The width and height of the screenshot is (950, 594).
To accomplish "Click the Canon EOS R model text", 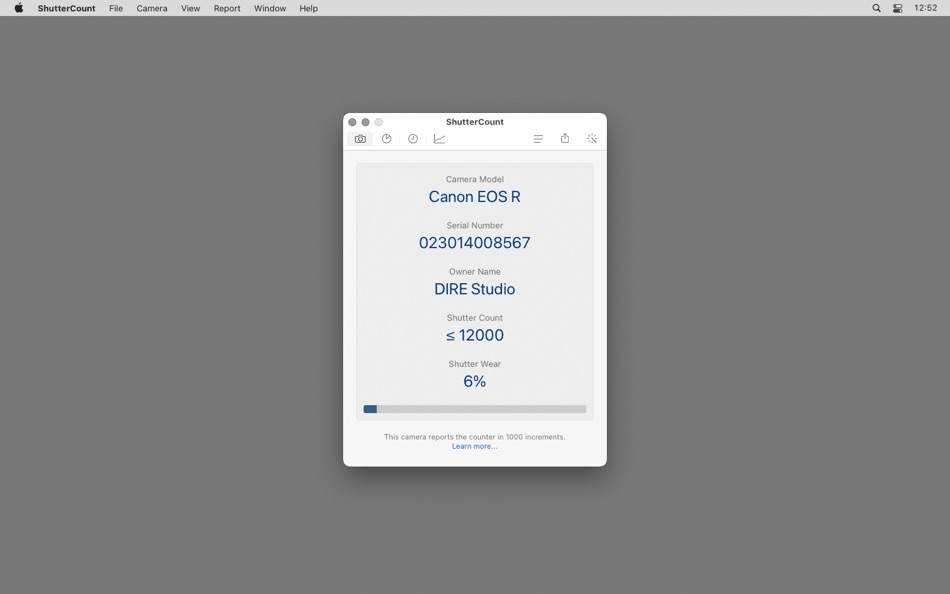I will [474, 196].
